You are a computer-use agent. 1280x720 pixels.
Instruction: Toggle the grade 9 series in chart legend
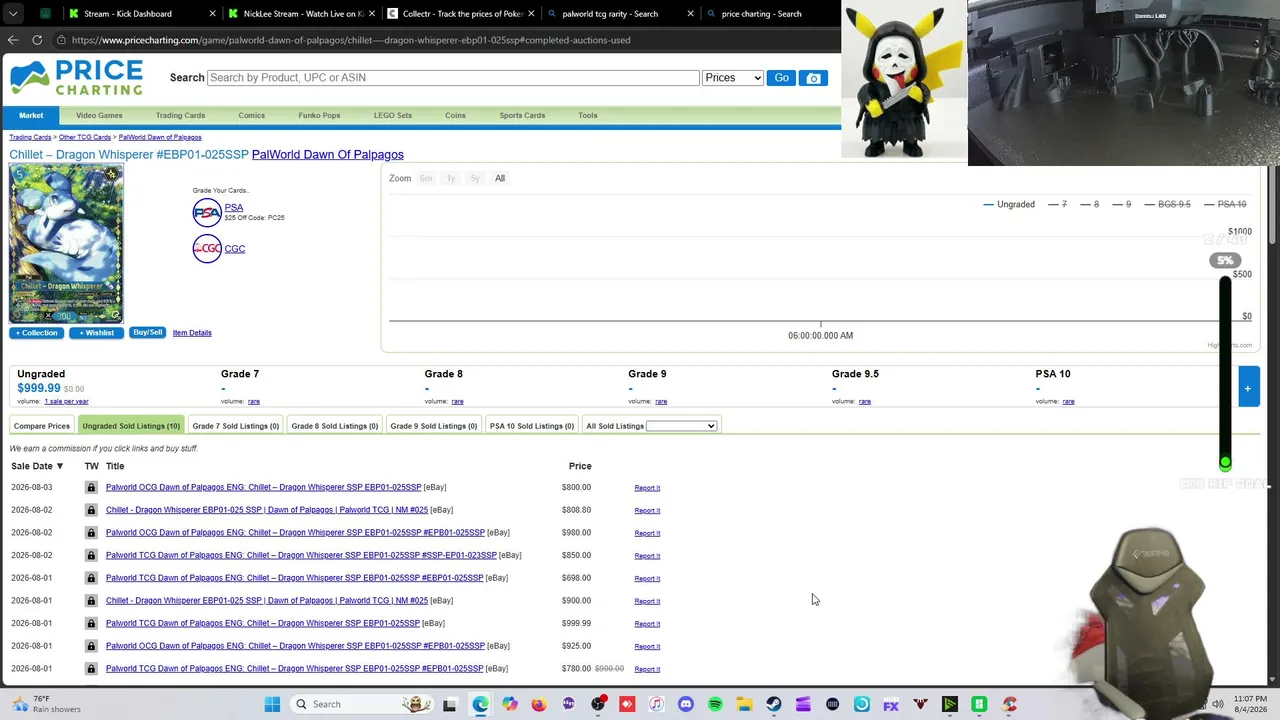coord(1121,204)
